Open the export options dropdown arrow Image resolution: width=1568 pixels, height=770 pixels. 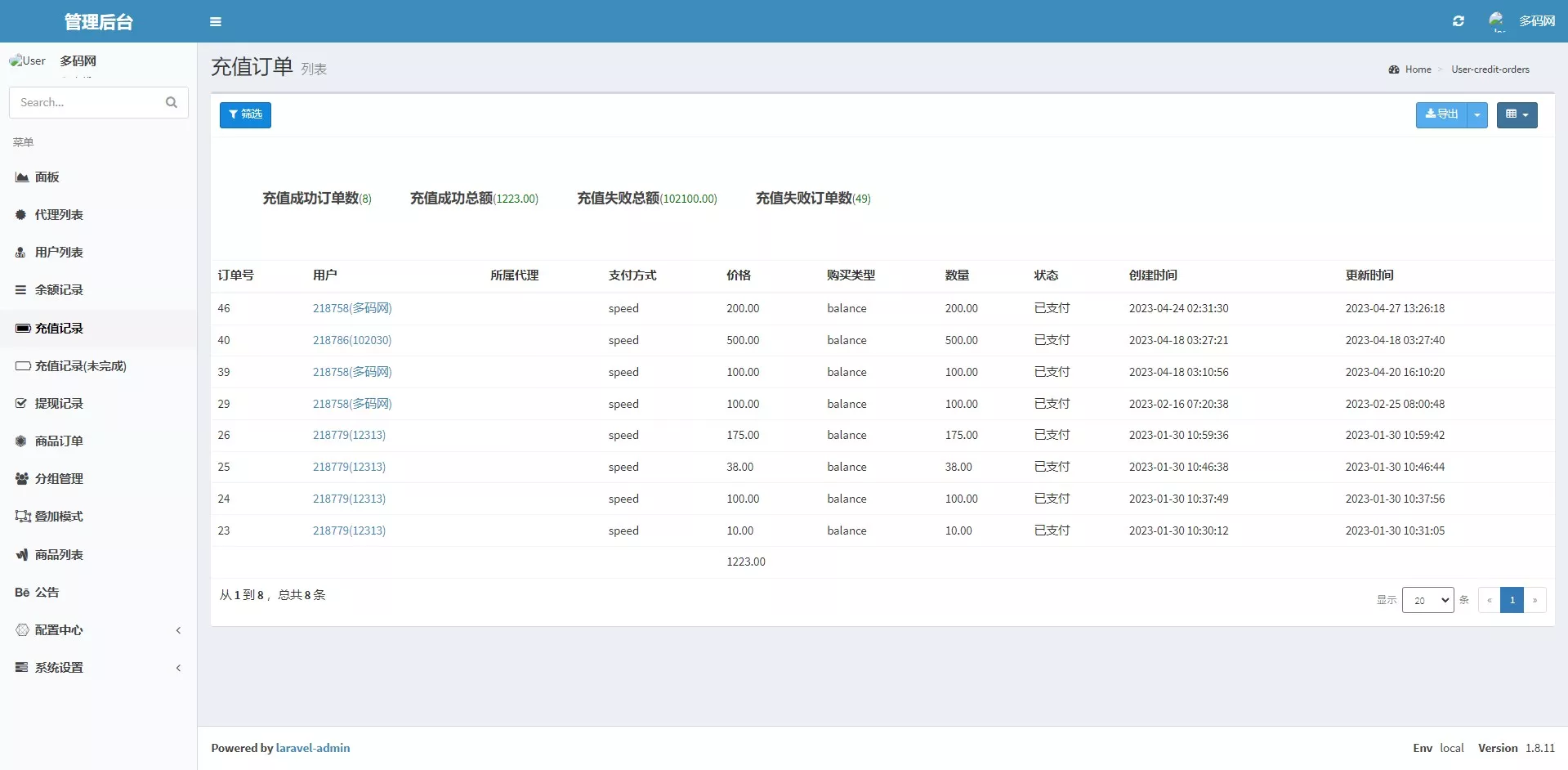[x=1477, y=115]
